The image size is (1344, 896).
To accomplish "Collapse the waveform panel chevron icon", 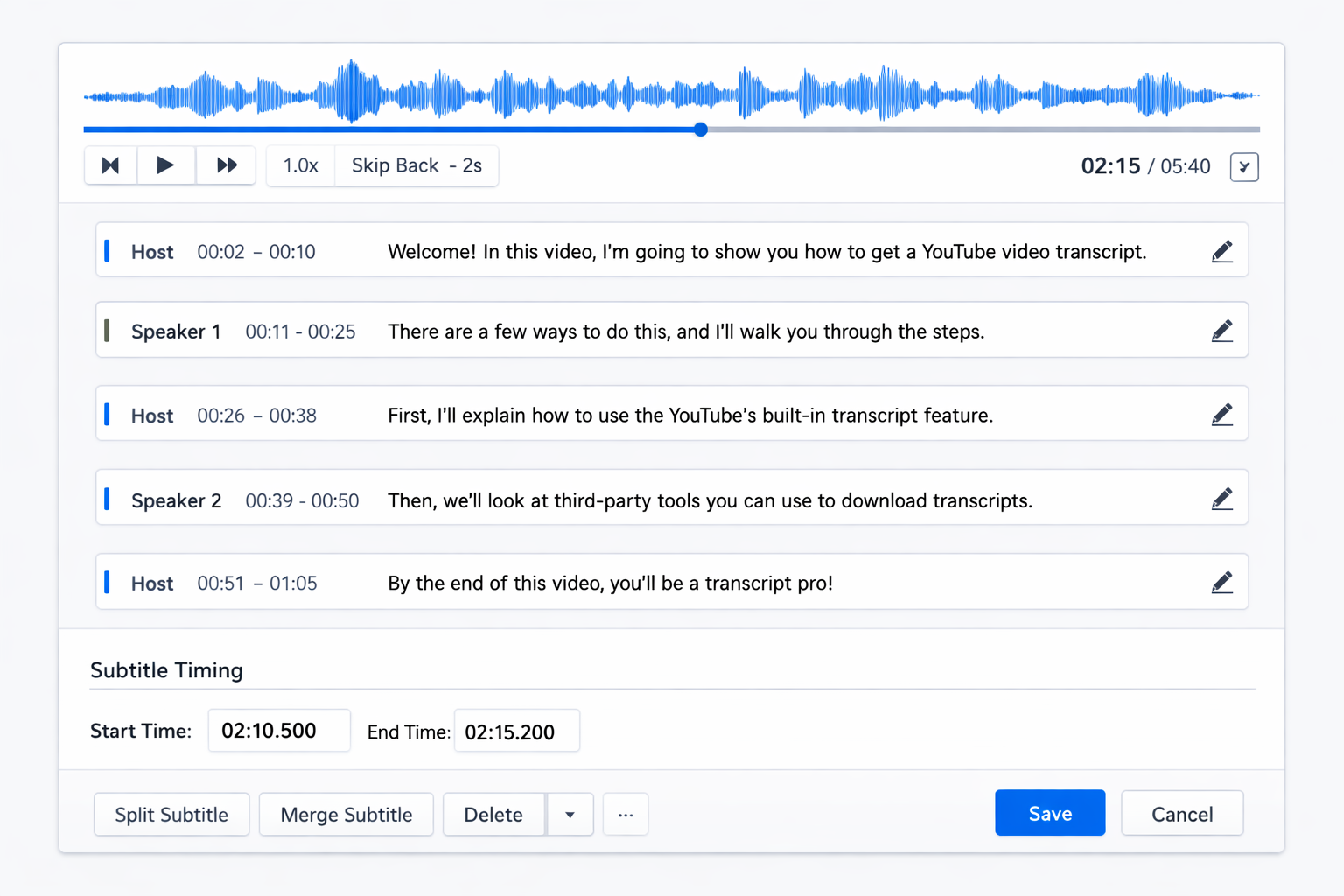I will tap(1243, 167).
